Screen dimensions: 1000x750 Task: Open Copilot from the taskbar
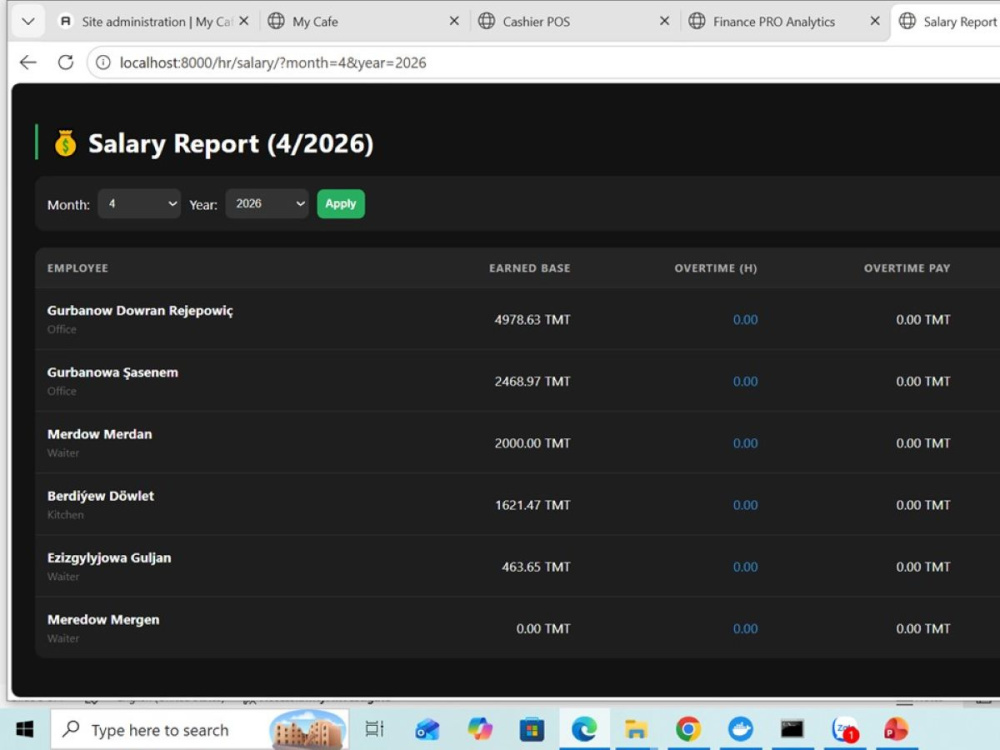[x=480, y=729]
